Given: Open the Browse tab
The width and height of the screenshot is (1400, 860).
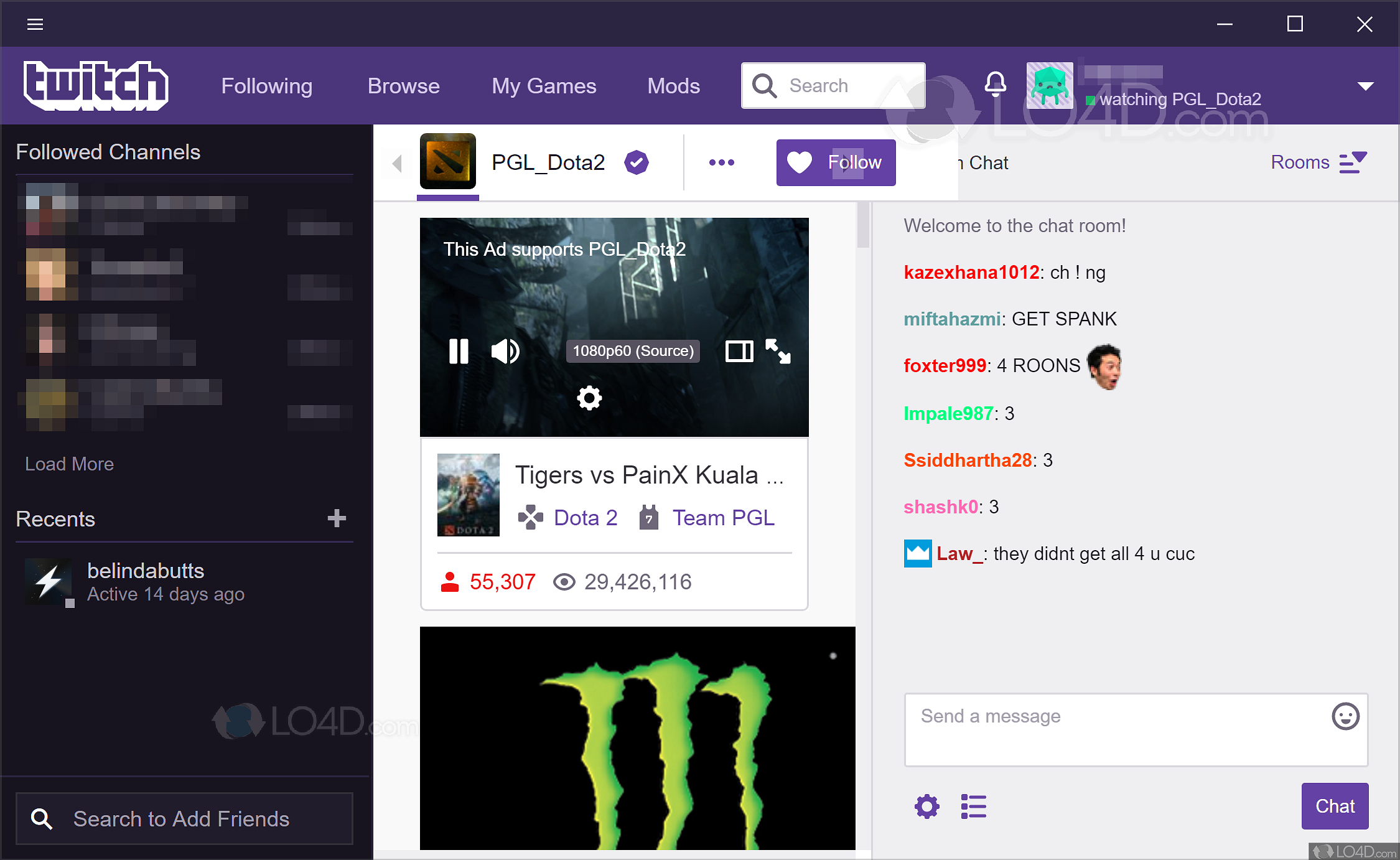Looking at the screenshot, I should pyautogui.click(x=403, y=86).
